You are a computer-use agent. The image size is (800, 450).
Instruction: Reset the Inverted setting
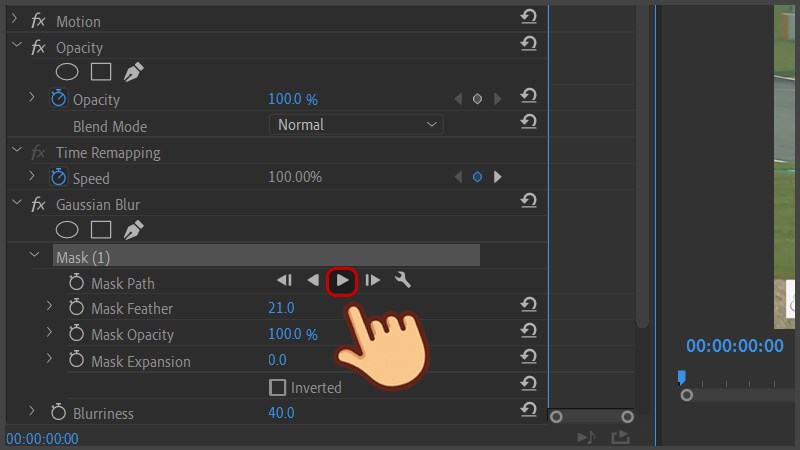pos(529,383)
